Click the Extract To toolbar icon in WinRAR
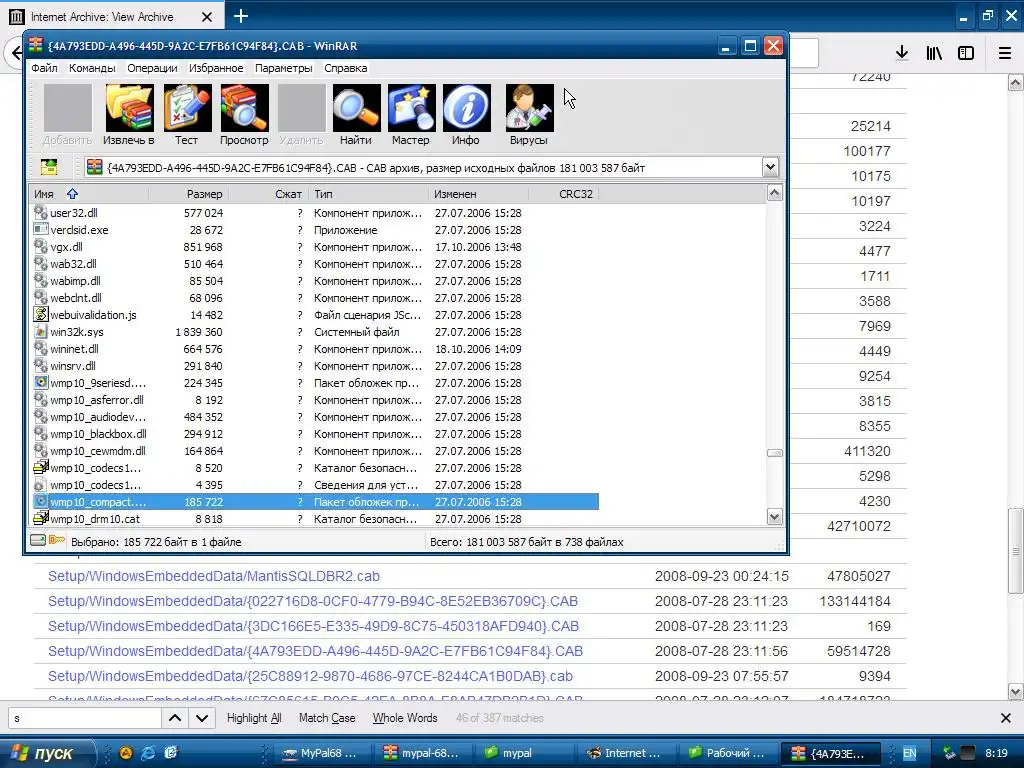 [129, 108]
